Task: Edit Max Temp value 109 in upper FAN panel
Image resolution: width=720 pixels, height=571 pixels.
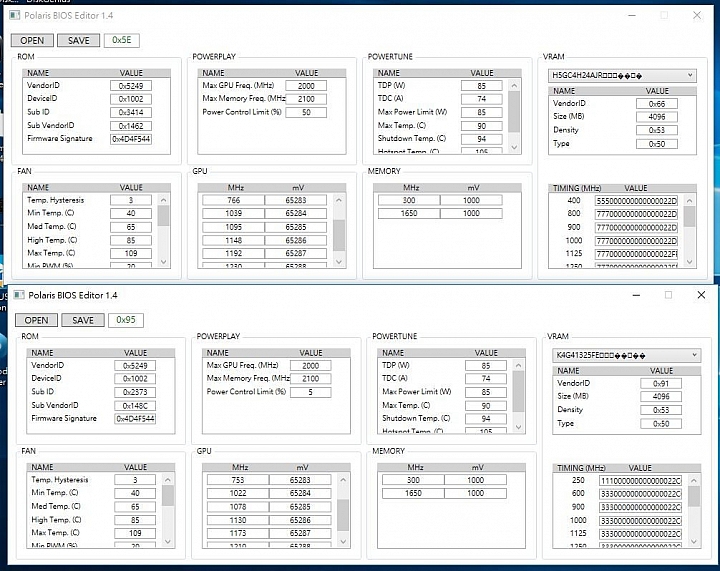Action: click(x=131, y=253)
